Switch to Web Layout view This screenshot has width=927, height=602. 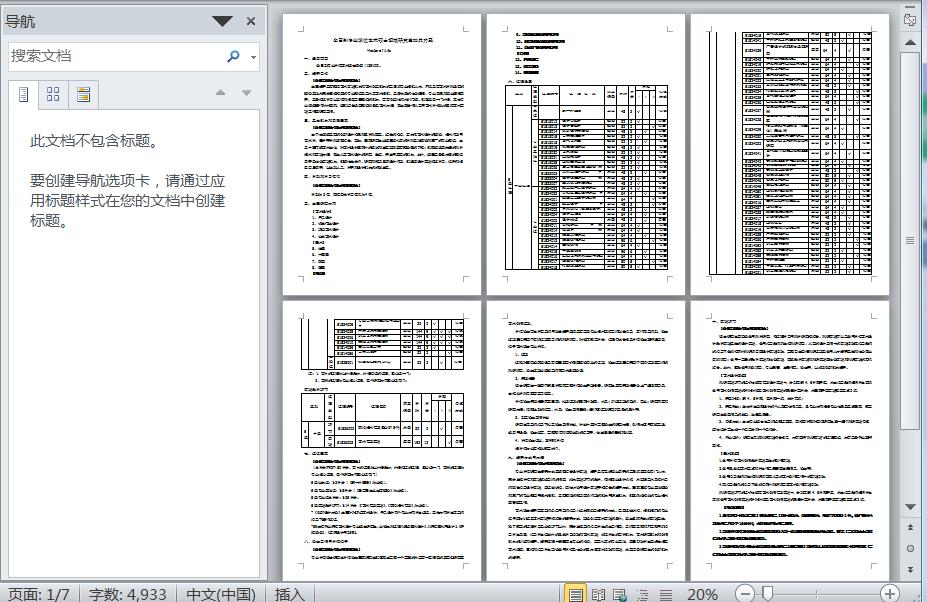[620, 594]
